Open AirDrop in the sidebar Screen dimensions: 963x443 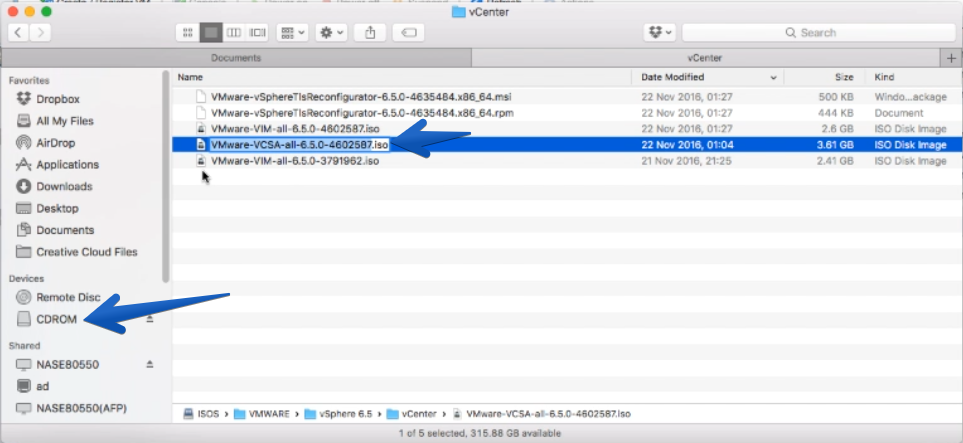(55, 143)
